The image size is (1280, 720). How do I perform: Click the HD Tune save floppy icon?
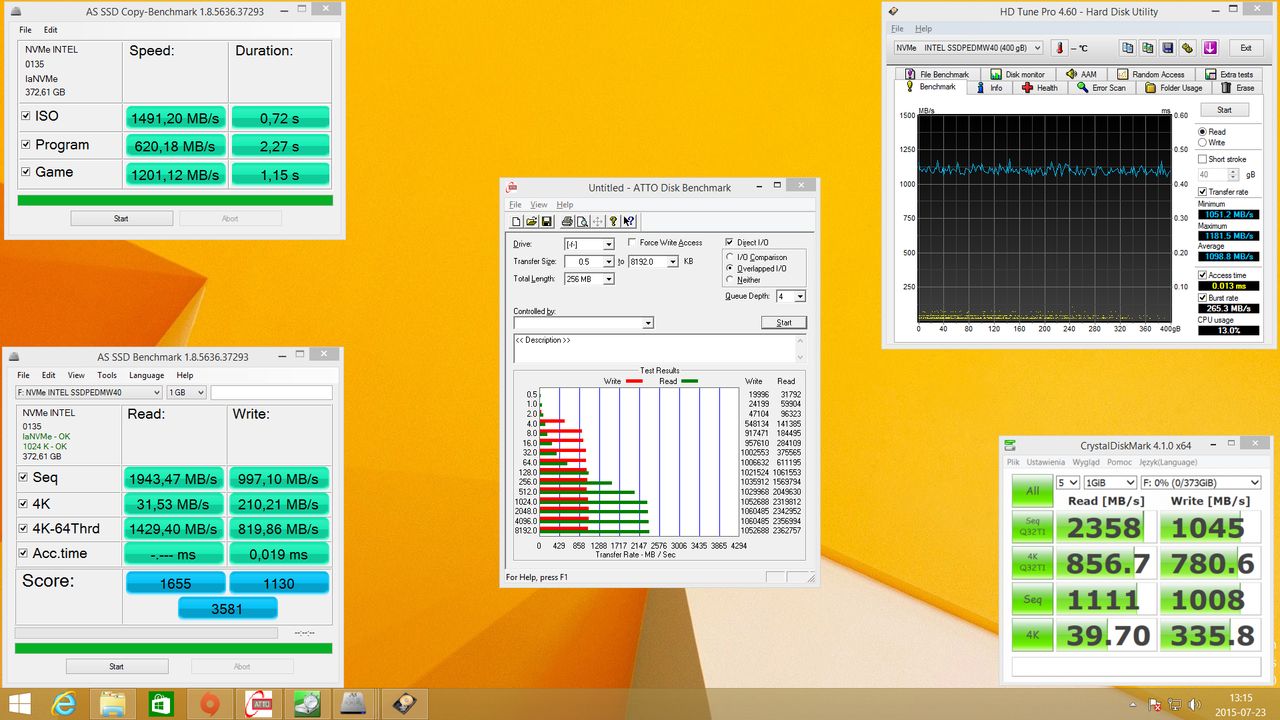(1168, 48)
